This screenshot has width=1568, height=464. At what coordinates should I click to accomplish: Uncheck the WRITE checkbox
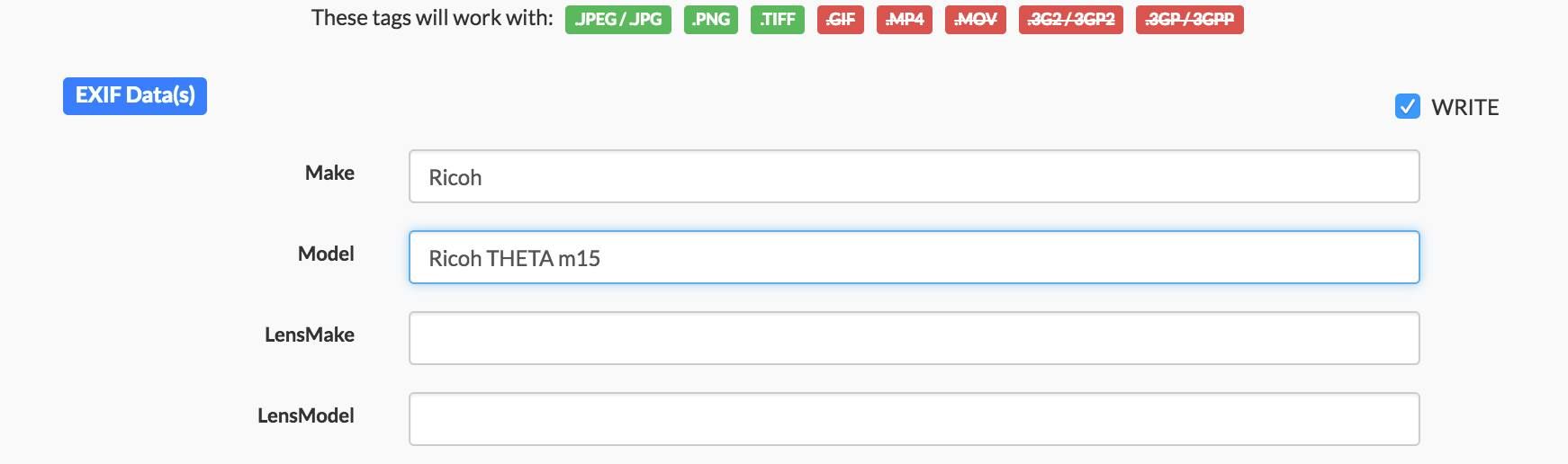point(1407,107)
